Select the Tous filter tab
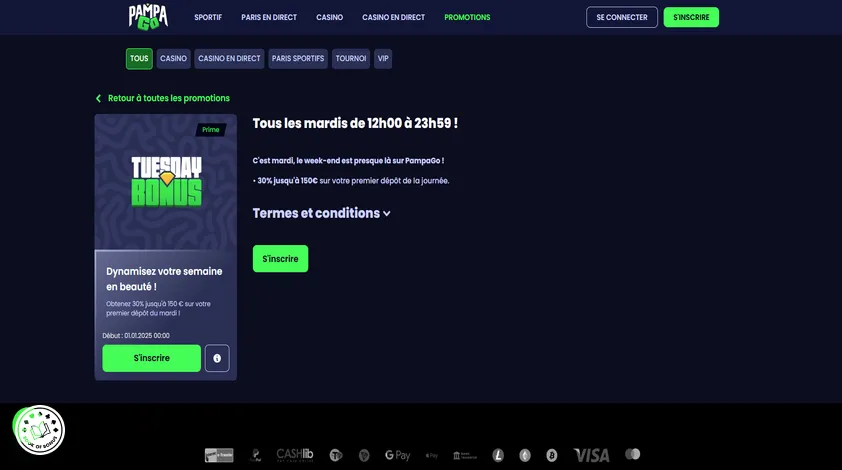The width and height of the screenshot is (842, 470). point(139,59)
